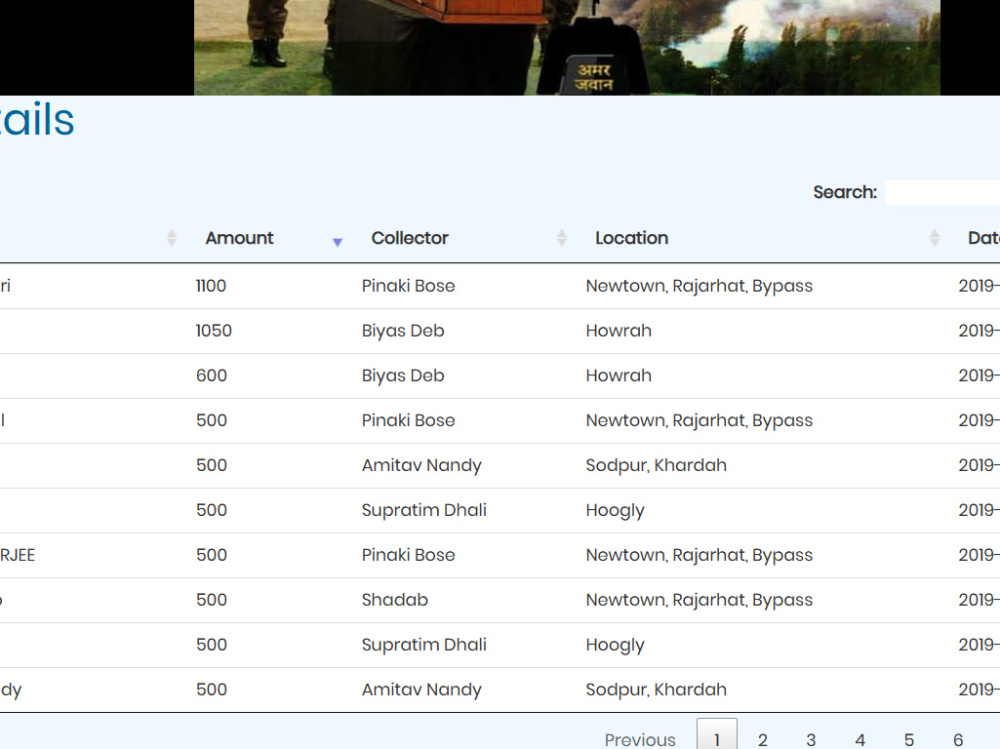Open pagination page 5
This screenshot has width=1000, height=749.
[x=909, y=739]
